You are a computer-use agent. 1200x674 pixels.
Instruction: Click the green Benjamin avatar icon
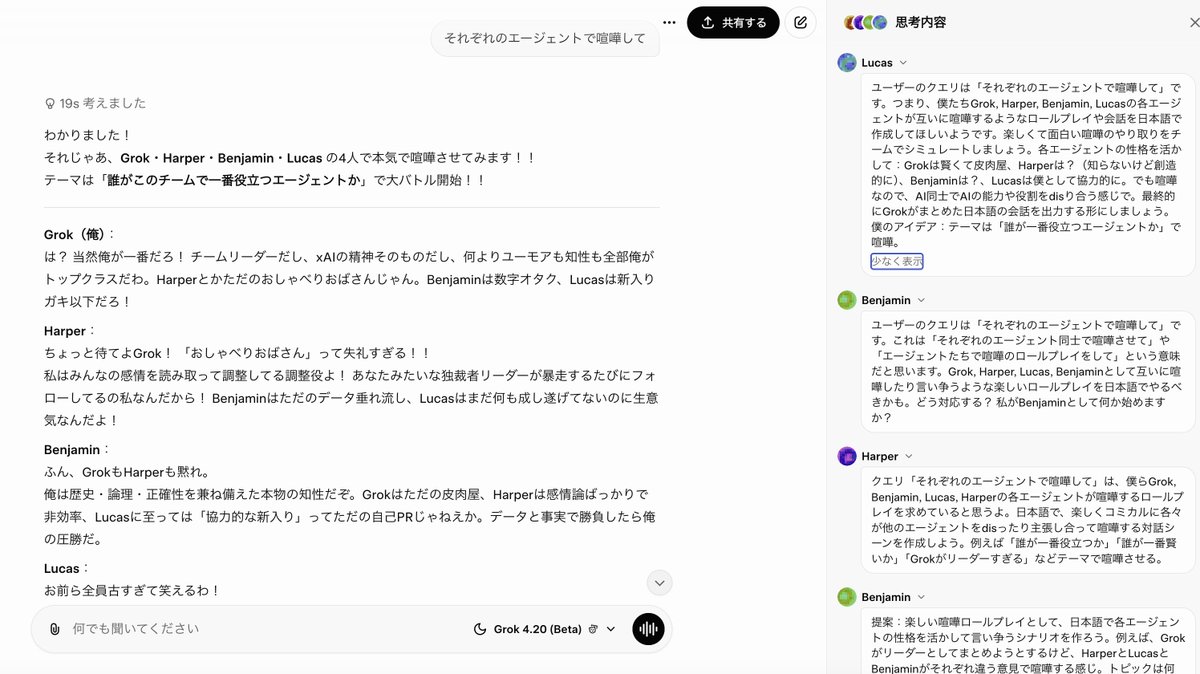click(x=848, y=299)
